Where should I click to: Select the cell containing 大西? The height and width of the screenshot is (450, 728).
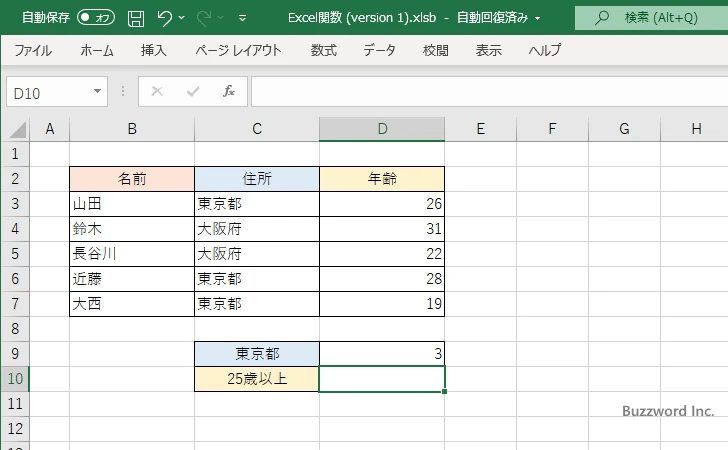click(x=132, y=304)
